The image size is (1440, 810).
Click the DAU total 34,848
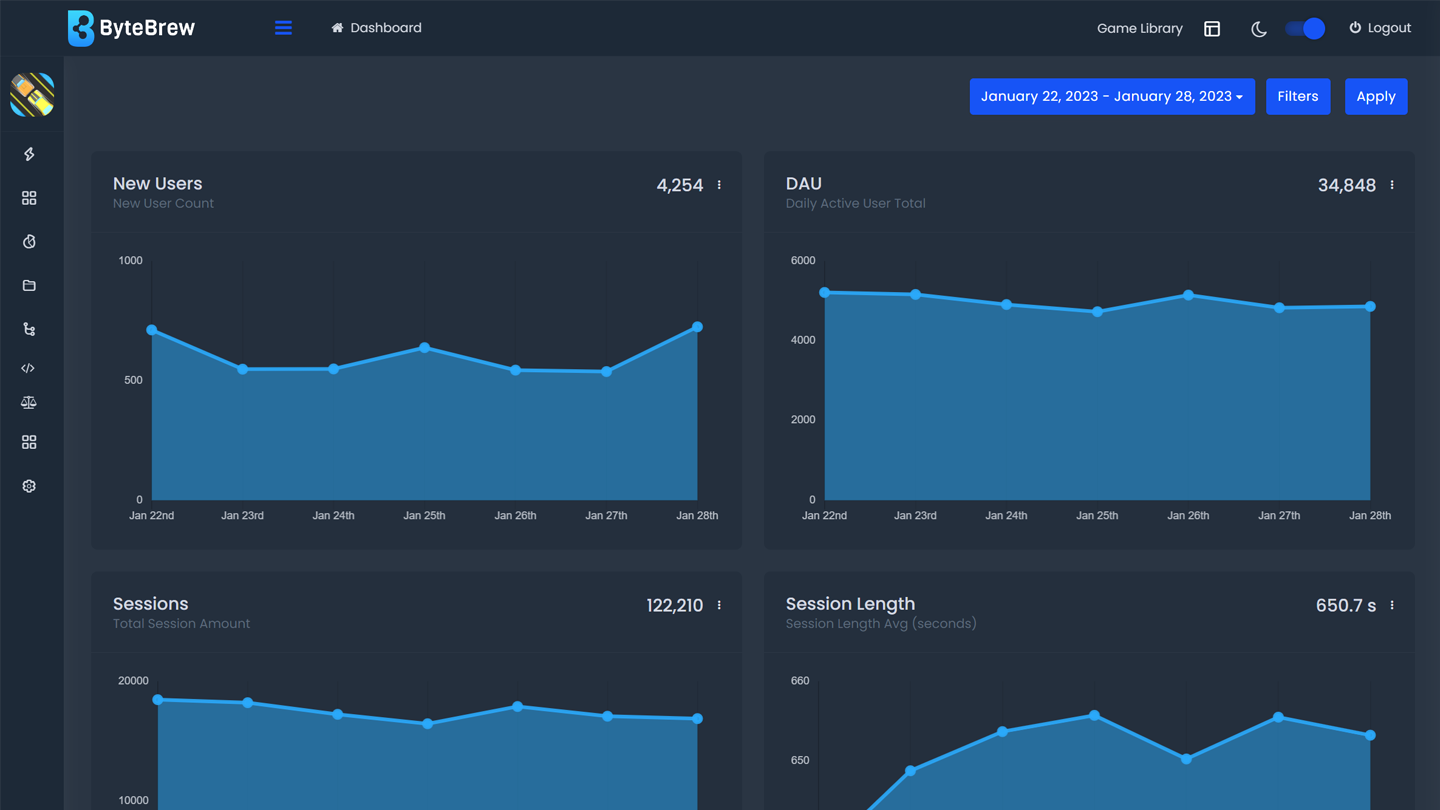1347,185
